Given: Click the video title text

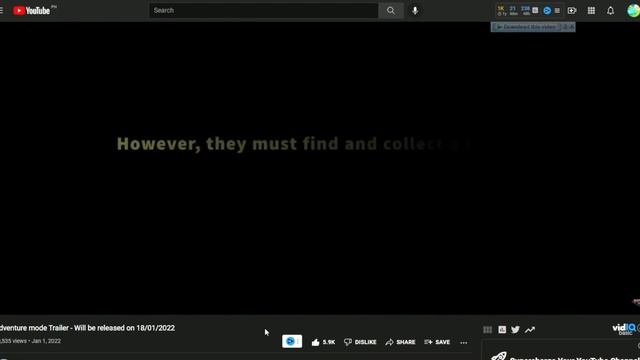Looking at the screenshot, I should click(x=87, y=328).
